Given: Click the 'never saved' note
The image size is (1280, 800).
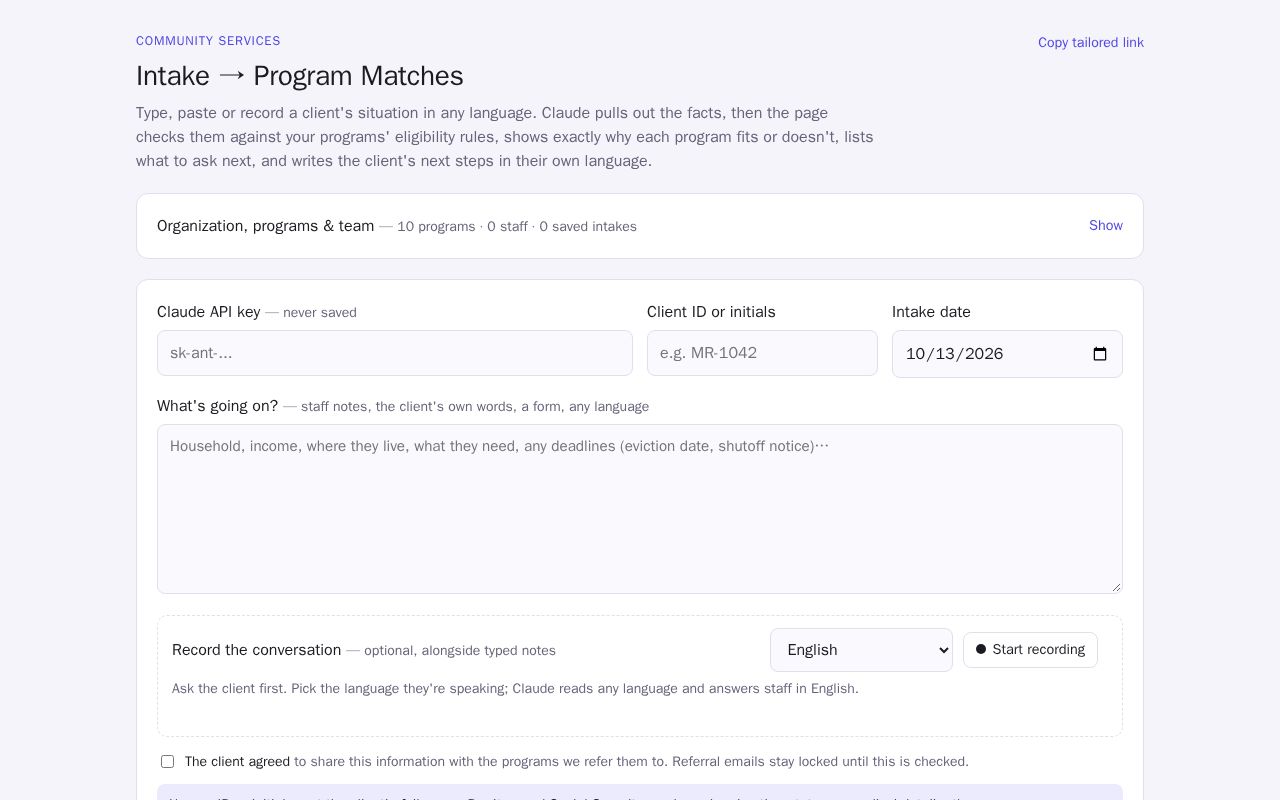Looking at the screenshot, I should 320,313.
